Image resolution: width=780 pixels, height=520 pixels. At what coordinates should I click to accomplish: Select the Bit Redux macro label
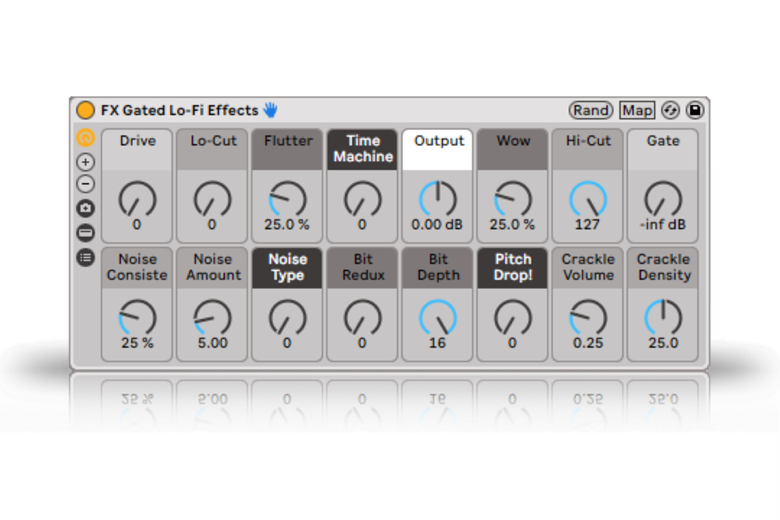[x=363, y=267]
